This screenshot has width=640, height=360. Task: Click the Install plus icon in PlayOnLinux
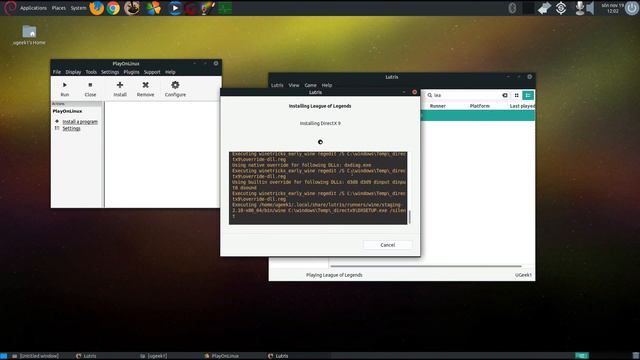click(120, 85)
